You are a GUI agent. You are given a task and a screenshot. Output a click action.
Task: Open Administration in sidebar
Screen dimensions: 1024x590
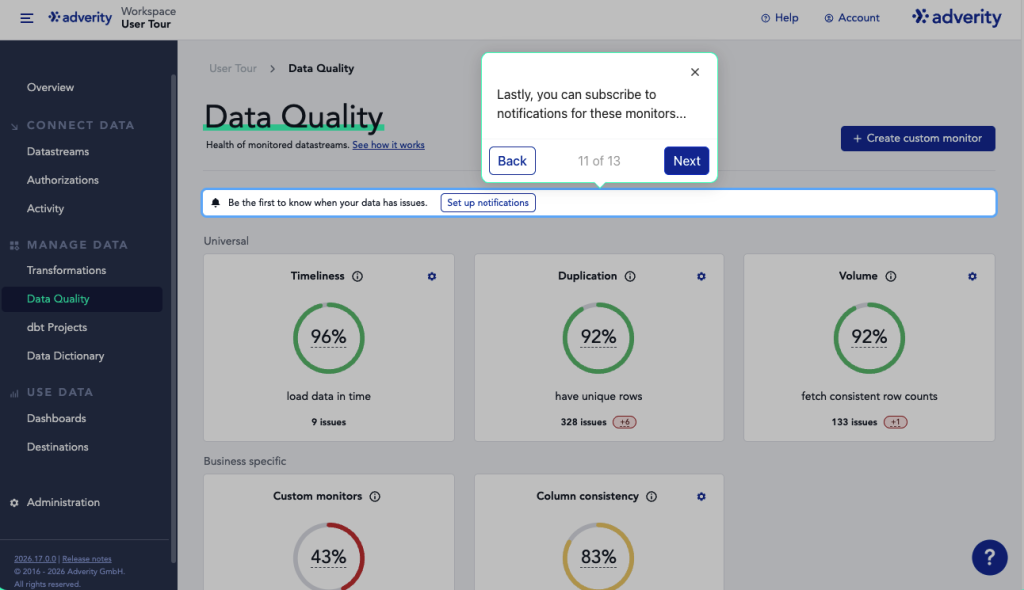pos(63,502)
